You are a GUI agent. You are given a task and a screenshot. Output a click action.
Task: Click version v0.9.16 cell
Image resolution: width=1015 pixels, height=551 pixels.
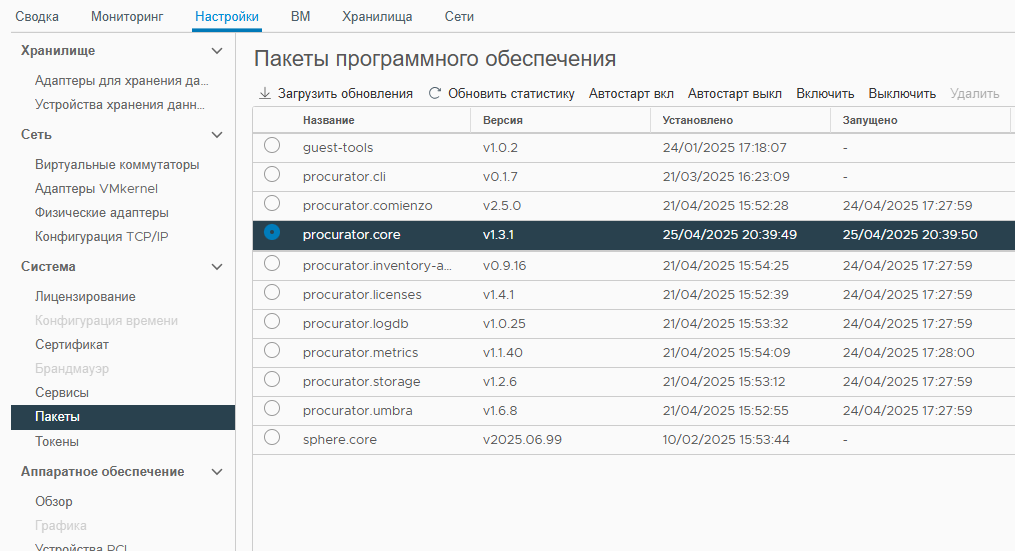(x=505, y=265)
